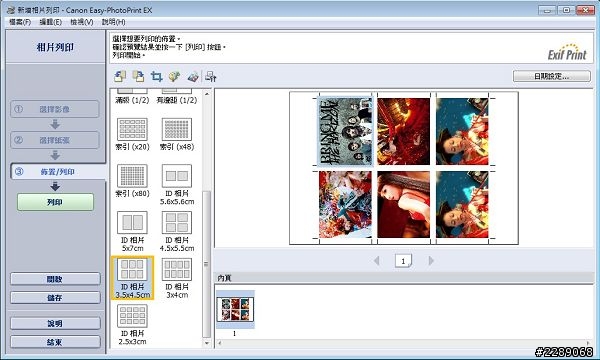
Task: Open the 編輯(E) menu
Action: pyautogui.click(x=51, y=22)
